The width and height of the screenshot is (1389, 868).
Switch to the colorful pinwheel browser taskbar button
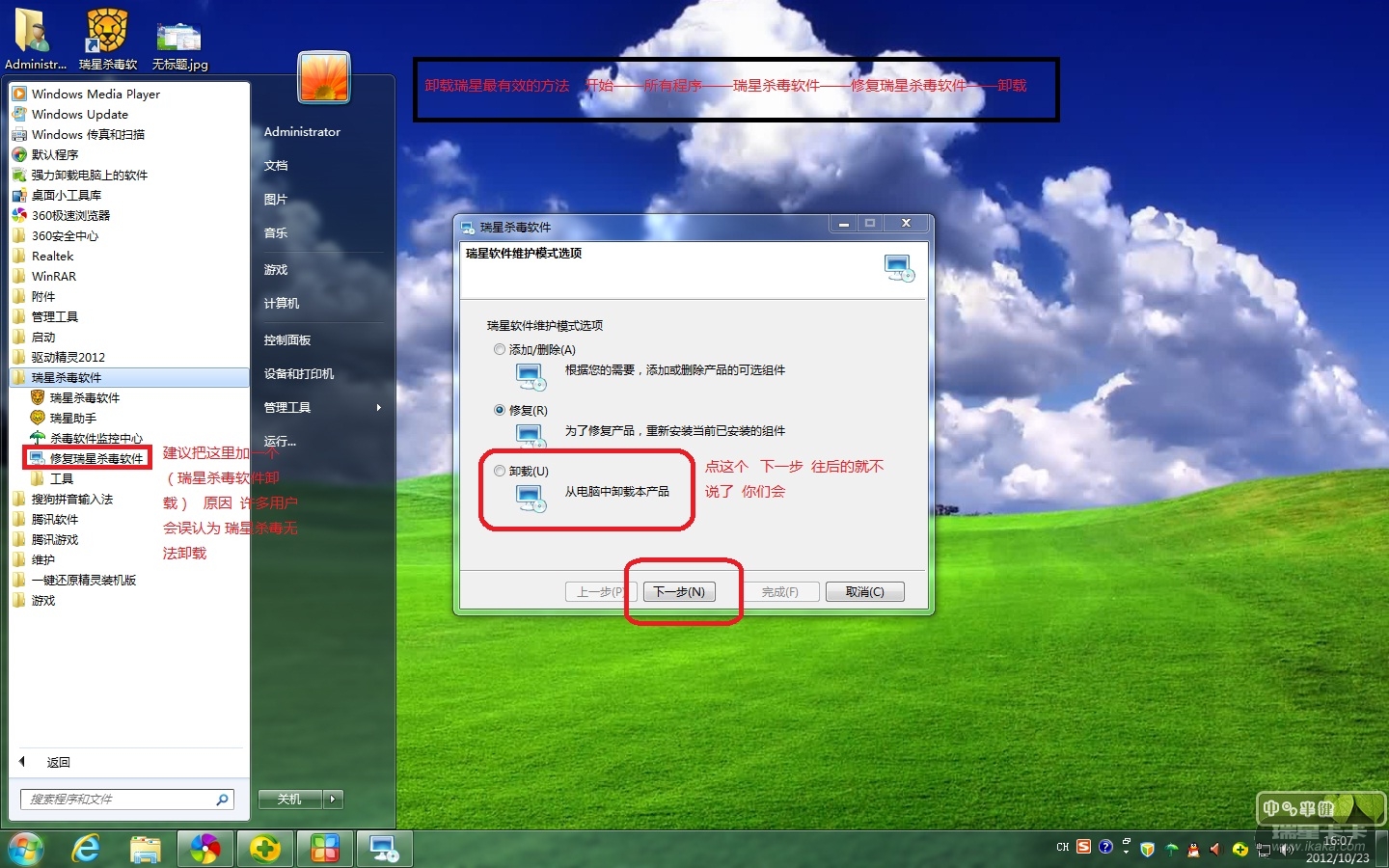pos(205,849)
